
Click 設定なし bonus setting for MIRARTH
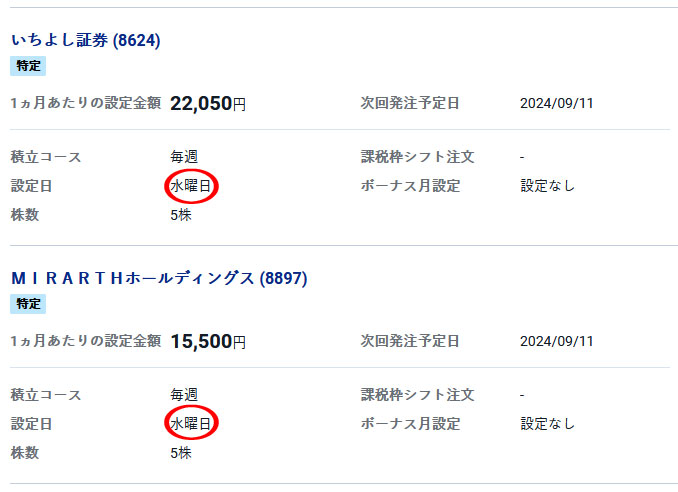pos(547,424)
